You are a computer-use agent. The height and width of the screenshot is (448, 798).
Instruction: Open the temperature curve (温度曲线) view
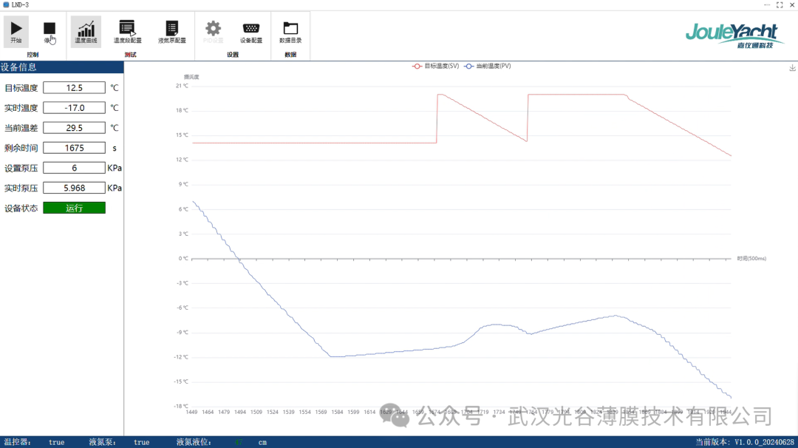pyautogui.click(x=86, y=31)
